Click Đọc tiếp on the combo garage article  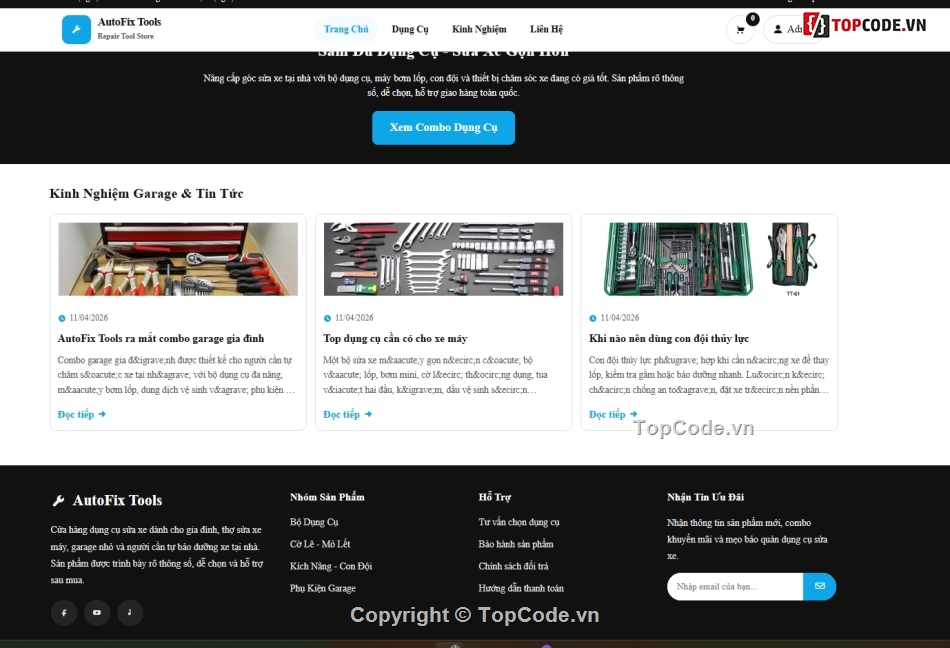[82, 414]
